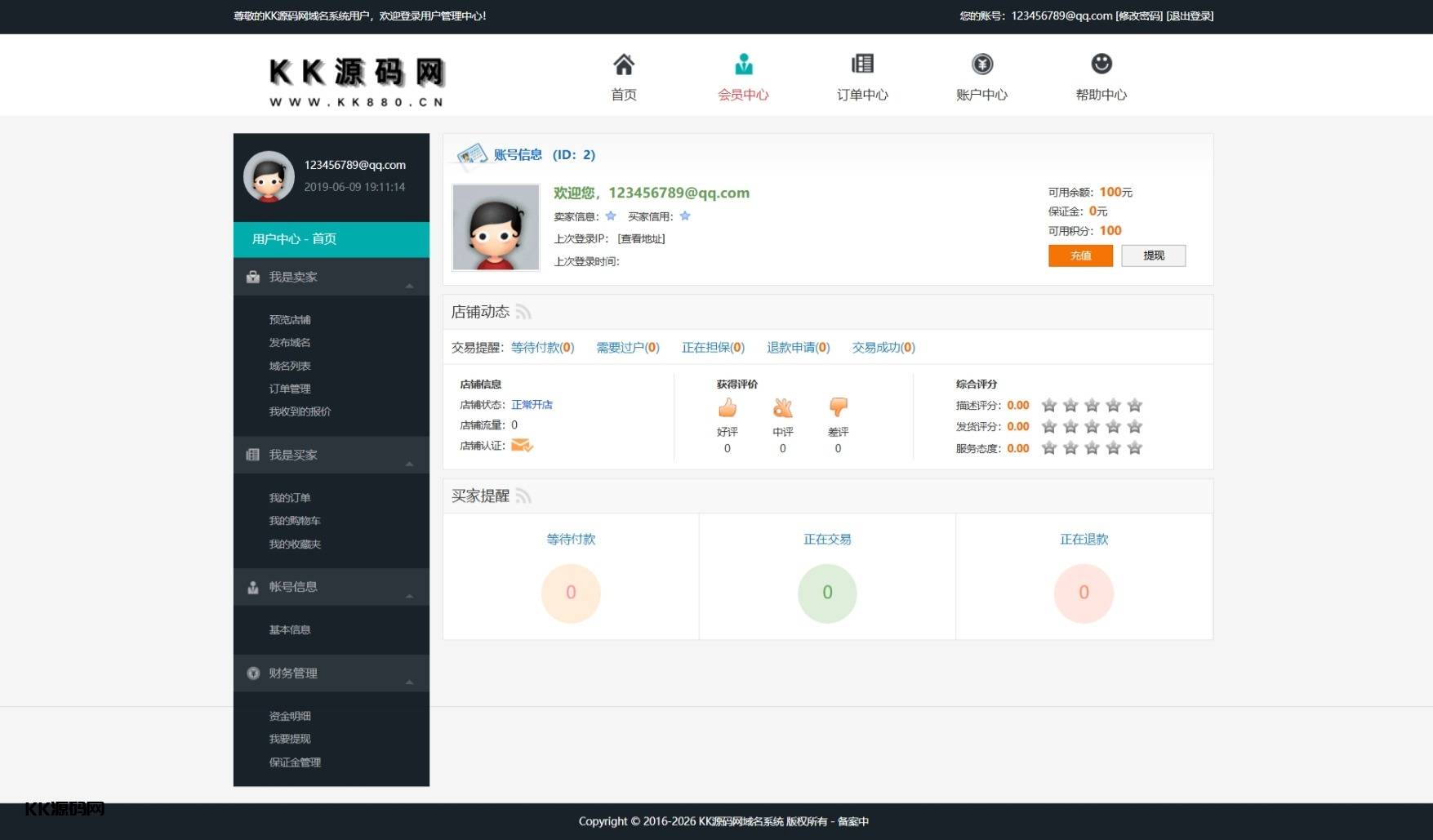
Task: Click the buyer credit star icon
Action: coord(685,216)
